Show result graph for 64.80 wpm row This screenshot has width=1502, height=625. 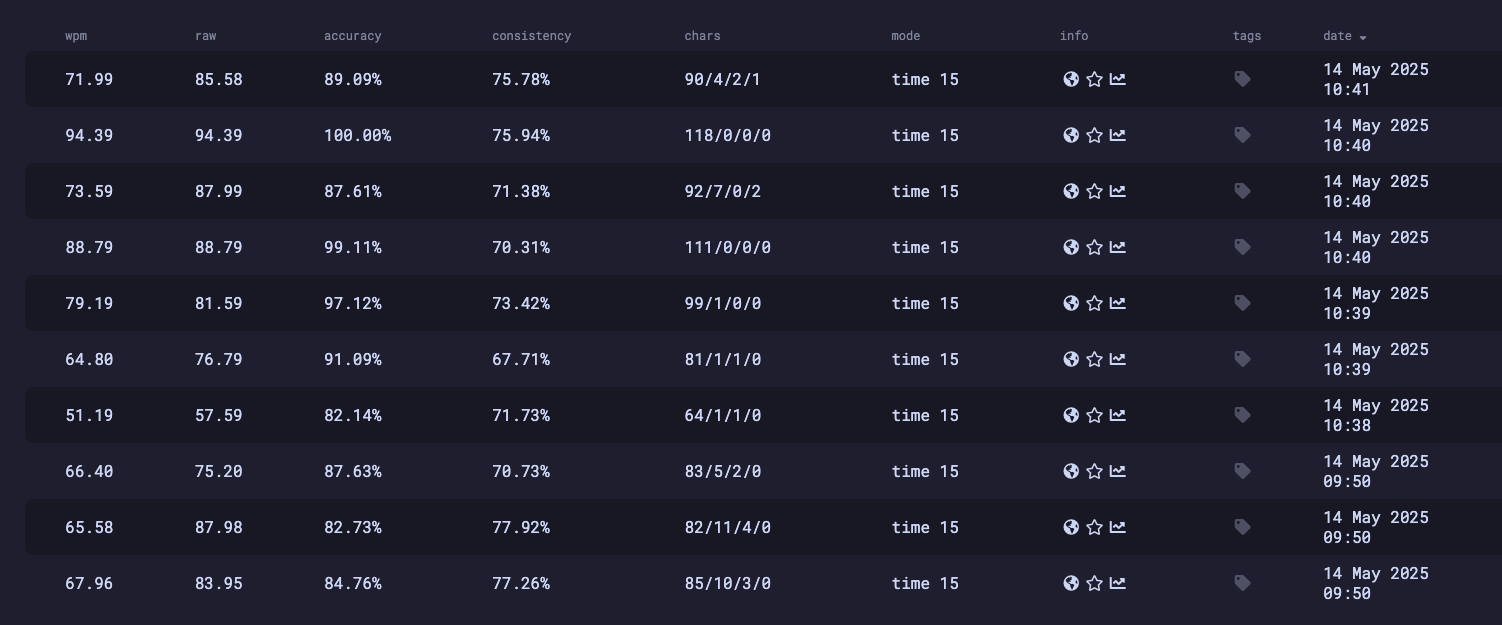(x=1118, y=359)
